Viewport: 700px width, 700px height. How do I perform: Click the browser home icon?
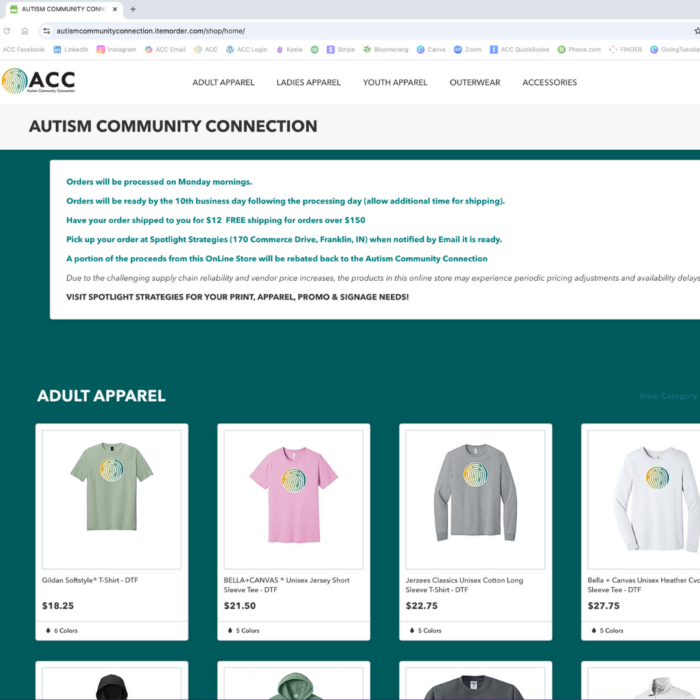point(25,31)
